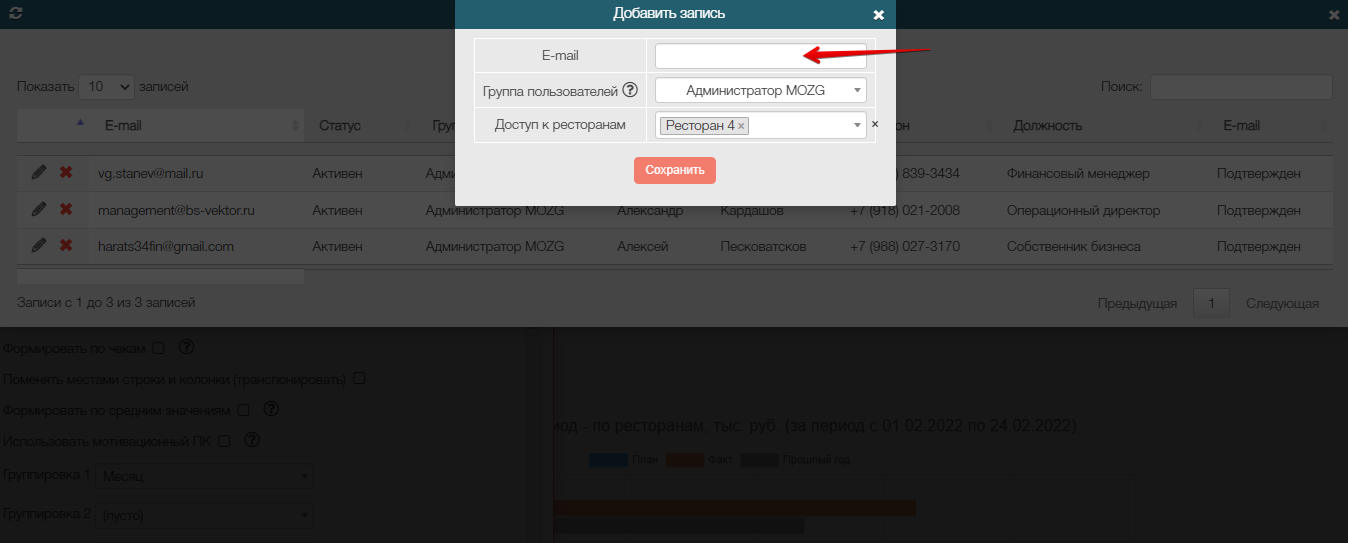Click the harats34fin@gmail.com email cell
Image resolution: width=1348 pixels, height=543 pixels.
(166, 247)
